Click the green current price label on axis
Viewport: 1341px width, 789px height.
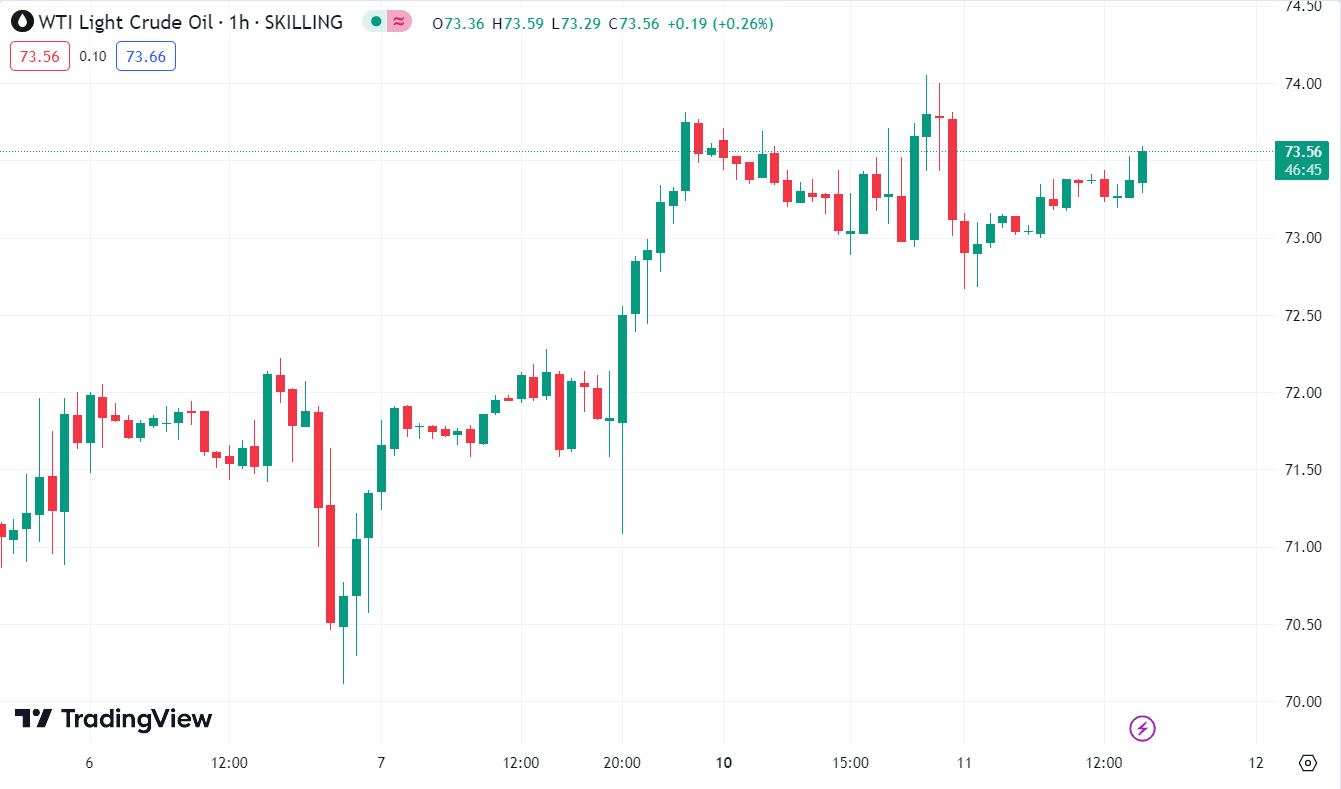(x=1303, y=152)
